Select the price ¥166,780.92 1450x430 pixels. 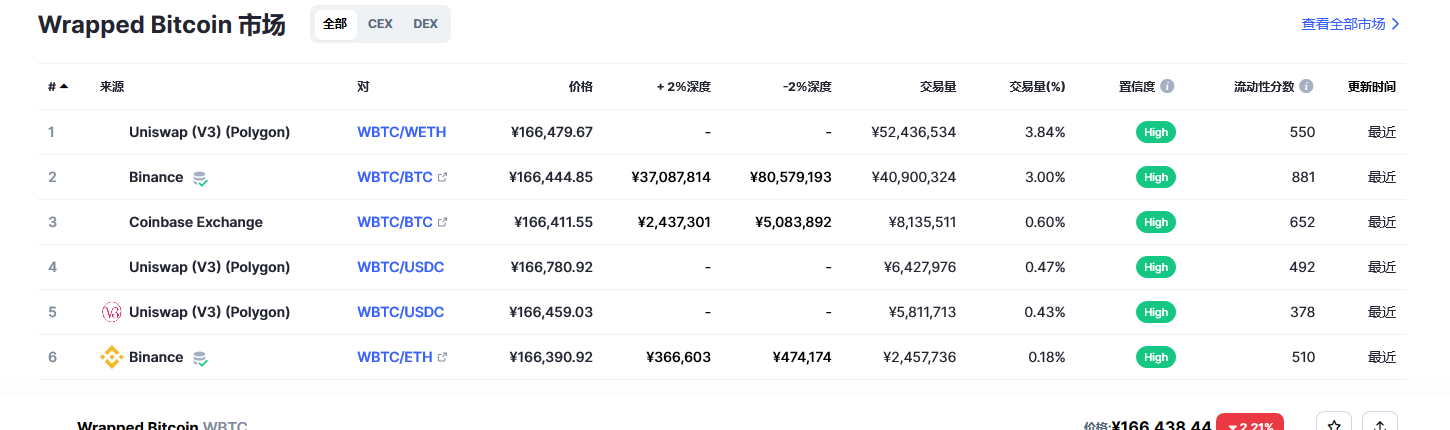point(552,267)
